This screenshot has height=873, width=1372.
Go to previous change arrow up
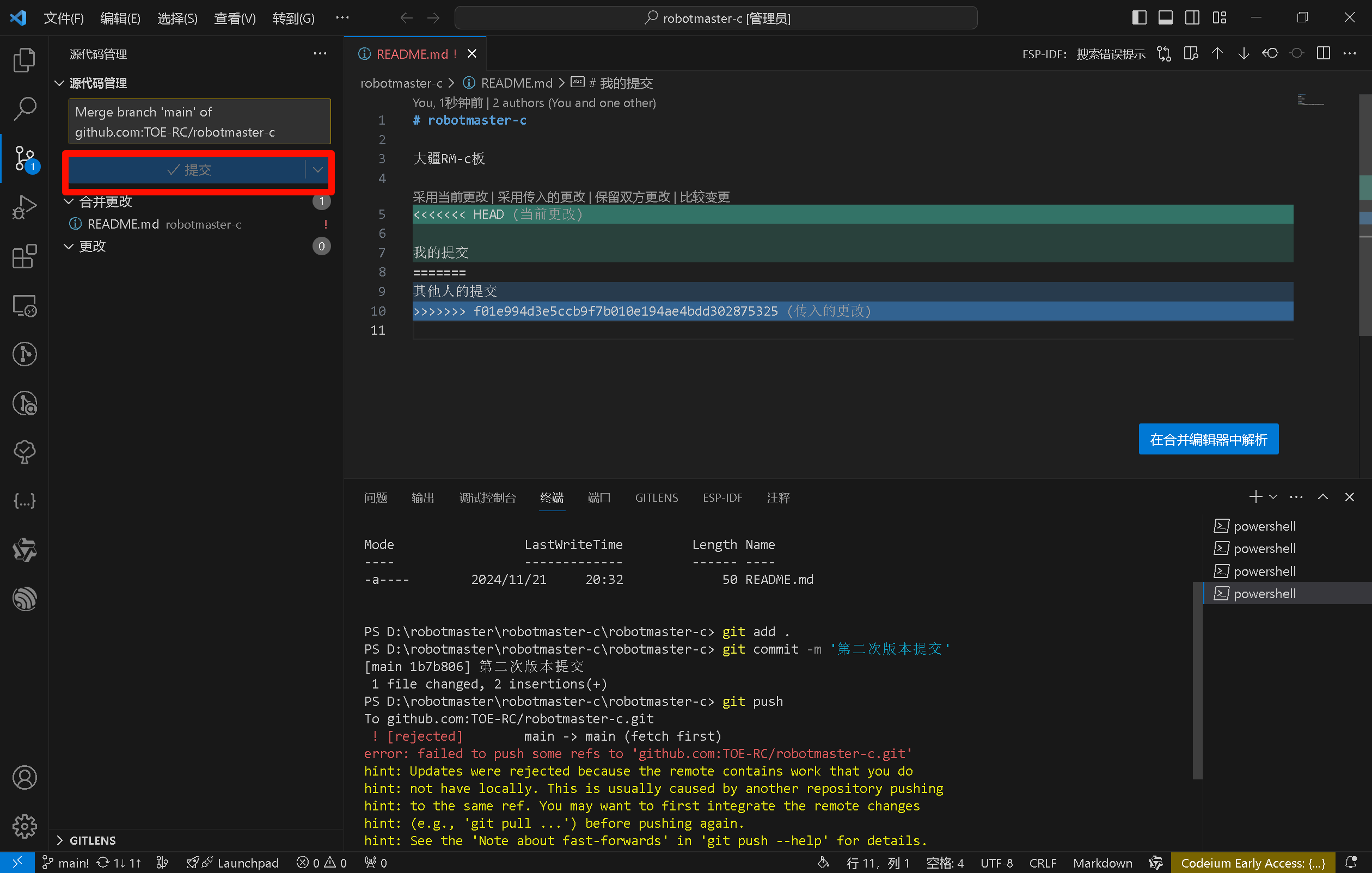click(1217, 53)
